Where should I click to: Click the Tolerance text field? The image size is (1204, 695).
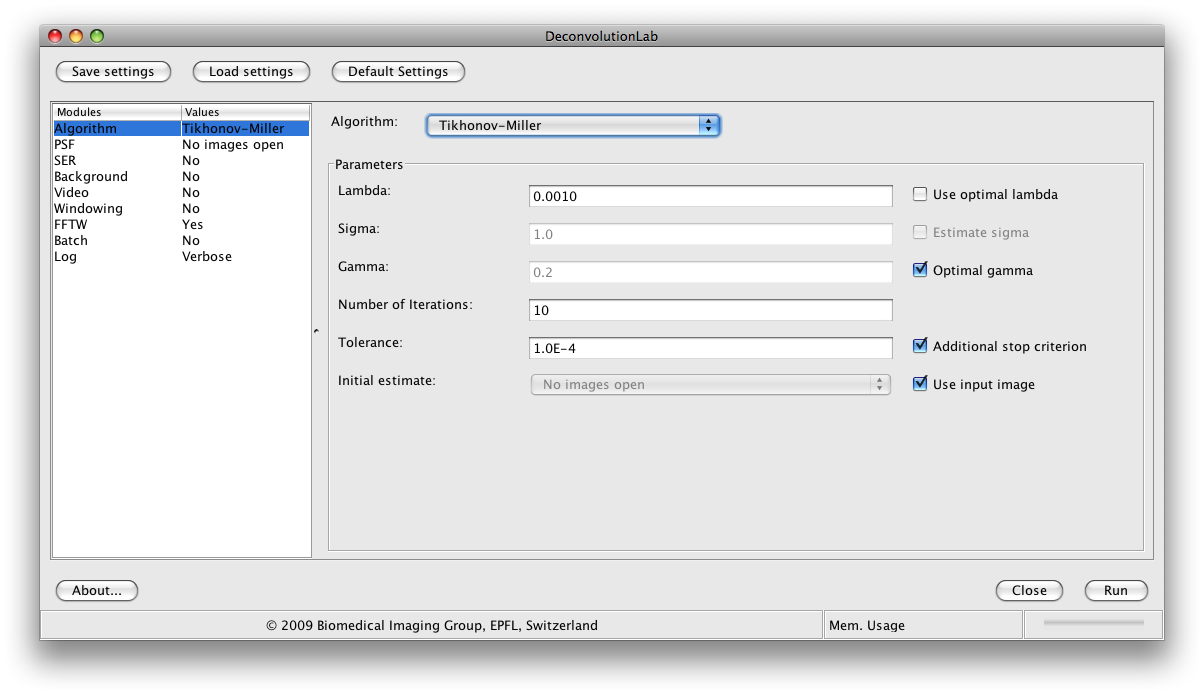click(x=710, y=348)
